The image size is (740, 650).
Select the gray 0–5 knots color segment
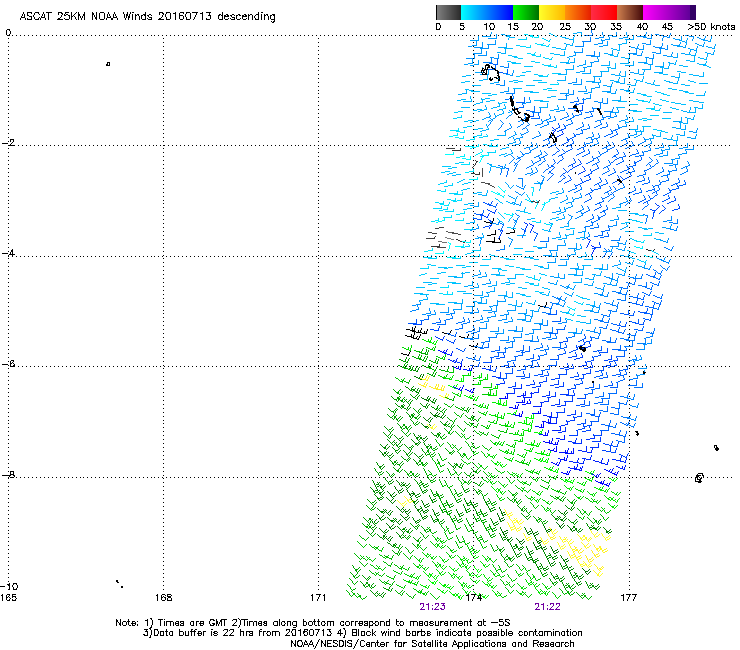[x=448, y=12]
